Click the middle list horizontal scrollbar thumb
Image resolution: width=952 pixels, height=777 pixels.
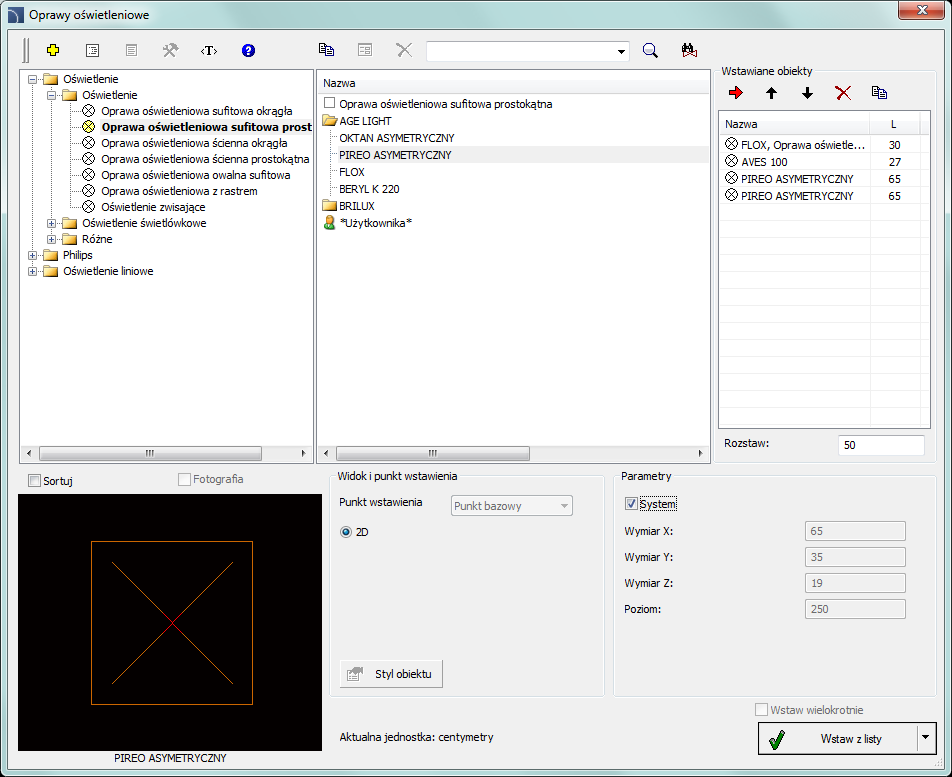(x=432, y=453)
